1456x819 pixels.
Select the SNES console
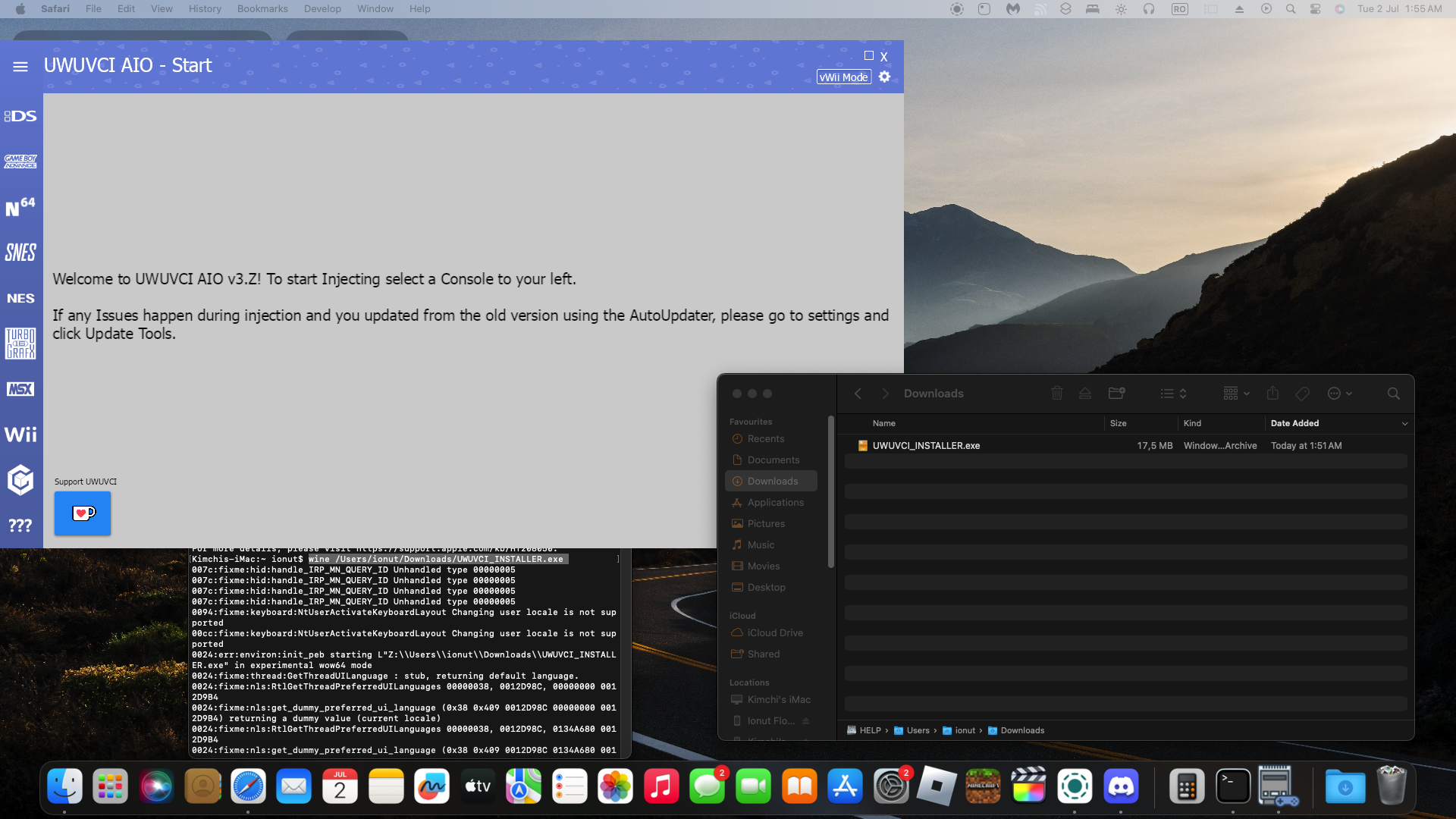click(x=20, y=253)
